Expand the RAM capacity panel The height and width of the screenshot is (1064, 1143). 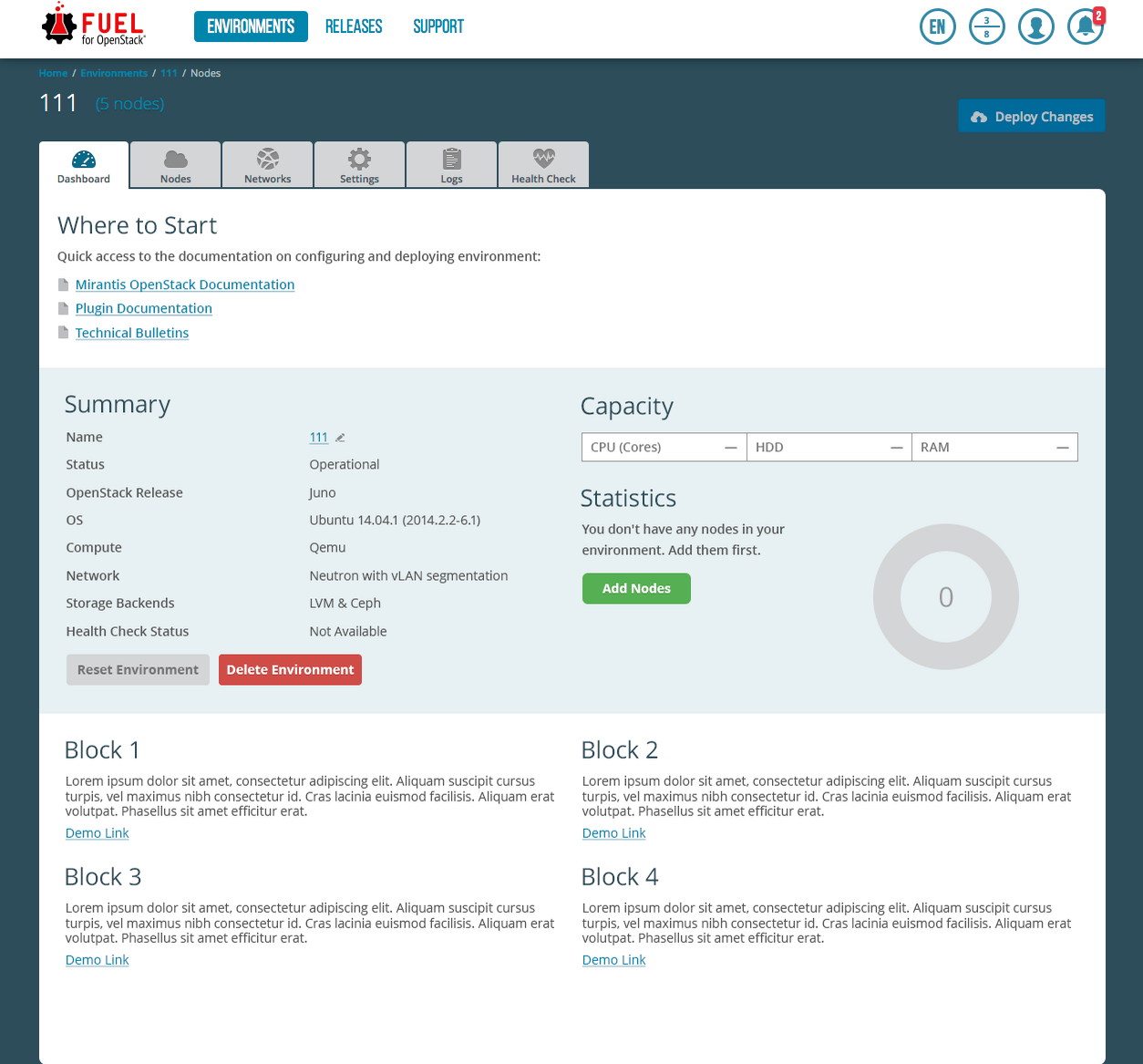coord(994,448)
